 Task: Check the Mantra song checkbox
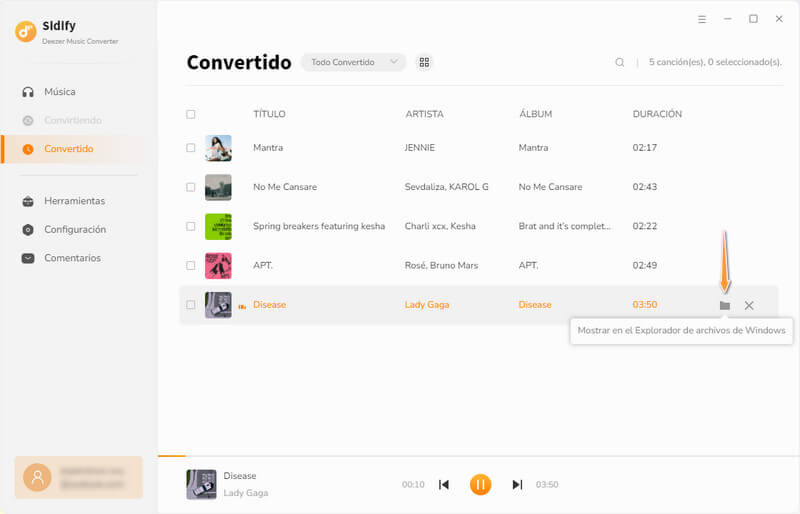pos(191,148)
